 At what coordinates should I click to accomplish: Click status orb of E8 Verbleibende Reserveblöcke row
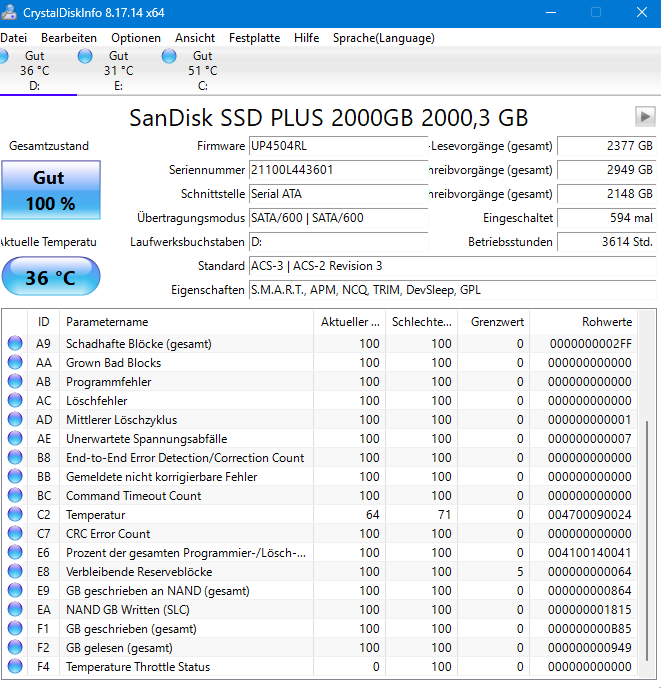click(x=15, y=572)
